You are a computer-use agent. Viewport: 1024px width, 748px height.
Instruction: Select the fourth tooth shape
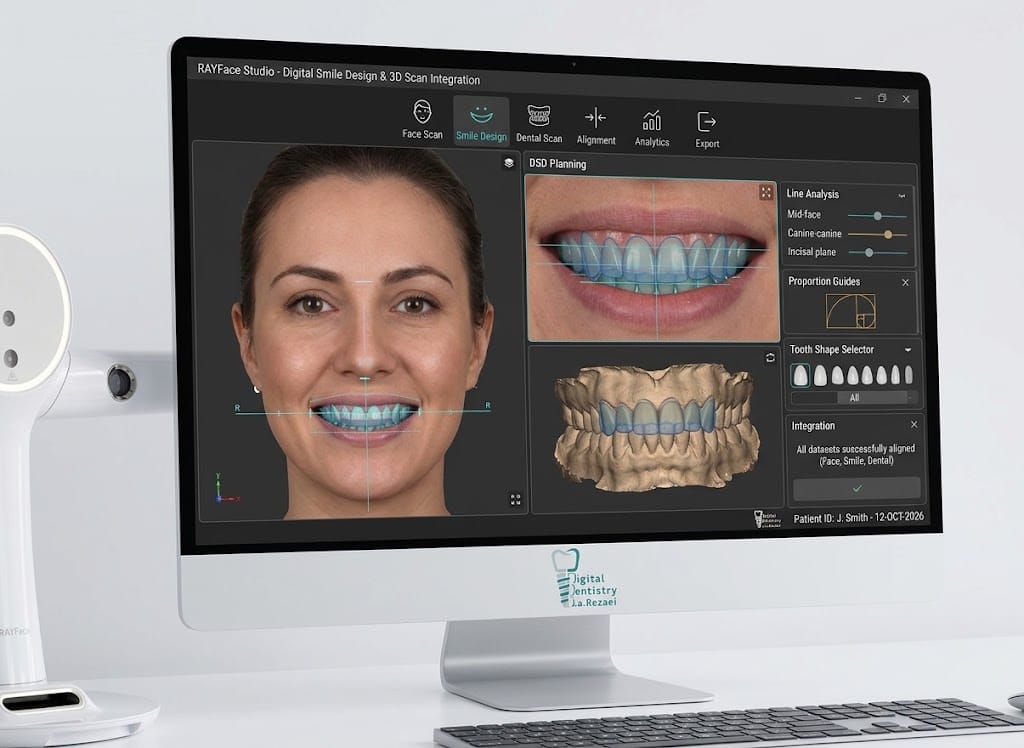pyautogui.click(x=853, y=375)
